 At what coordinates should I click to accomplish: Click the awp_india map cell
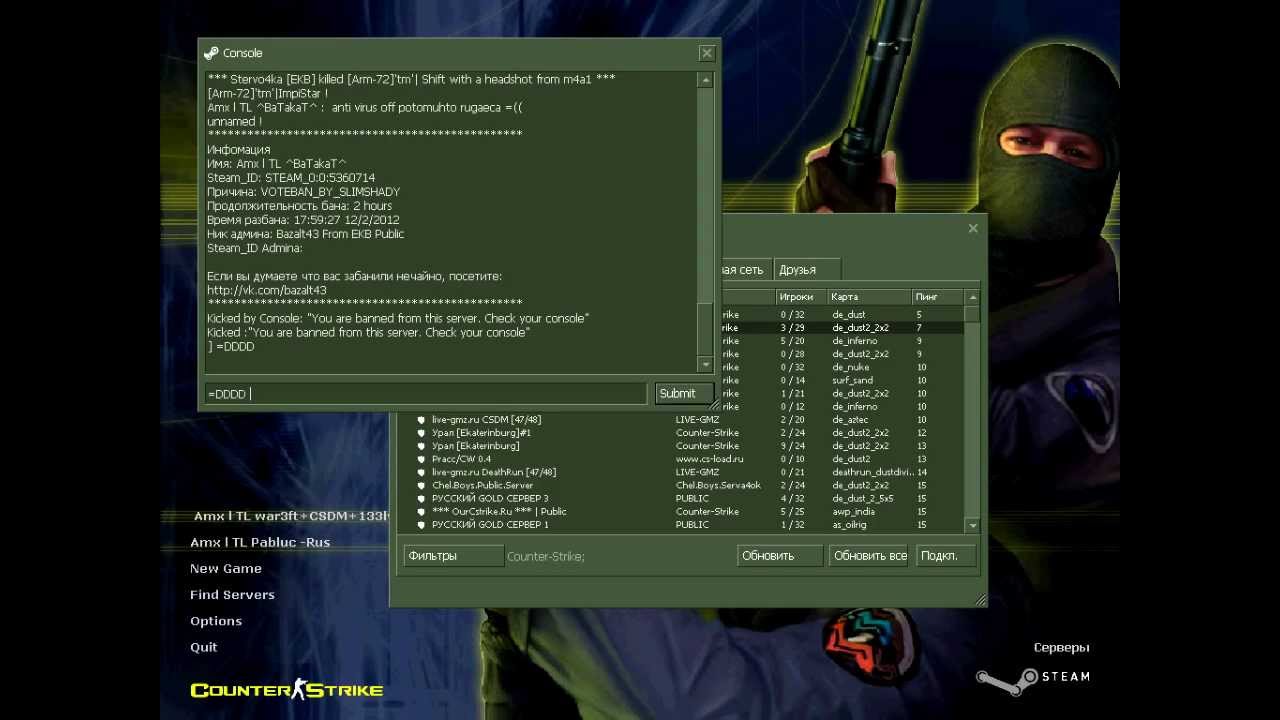pyautogui.click(x=853, y=511)
